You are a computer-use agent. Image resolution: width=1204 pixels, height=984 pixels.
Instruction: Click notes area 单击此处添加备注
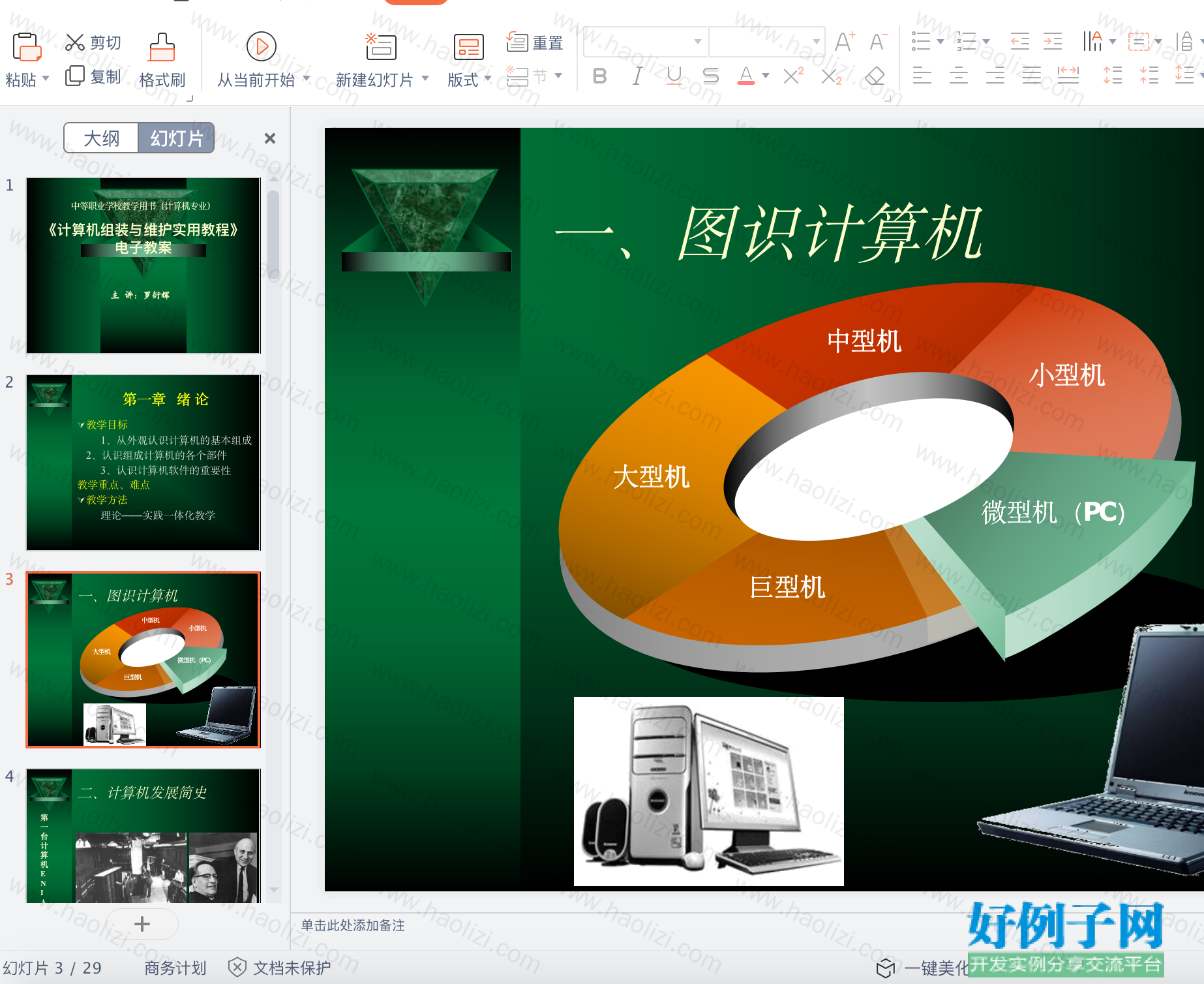coord(353,925)
